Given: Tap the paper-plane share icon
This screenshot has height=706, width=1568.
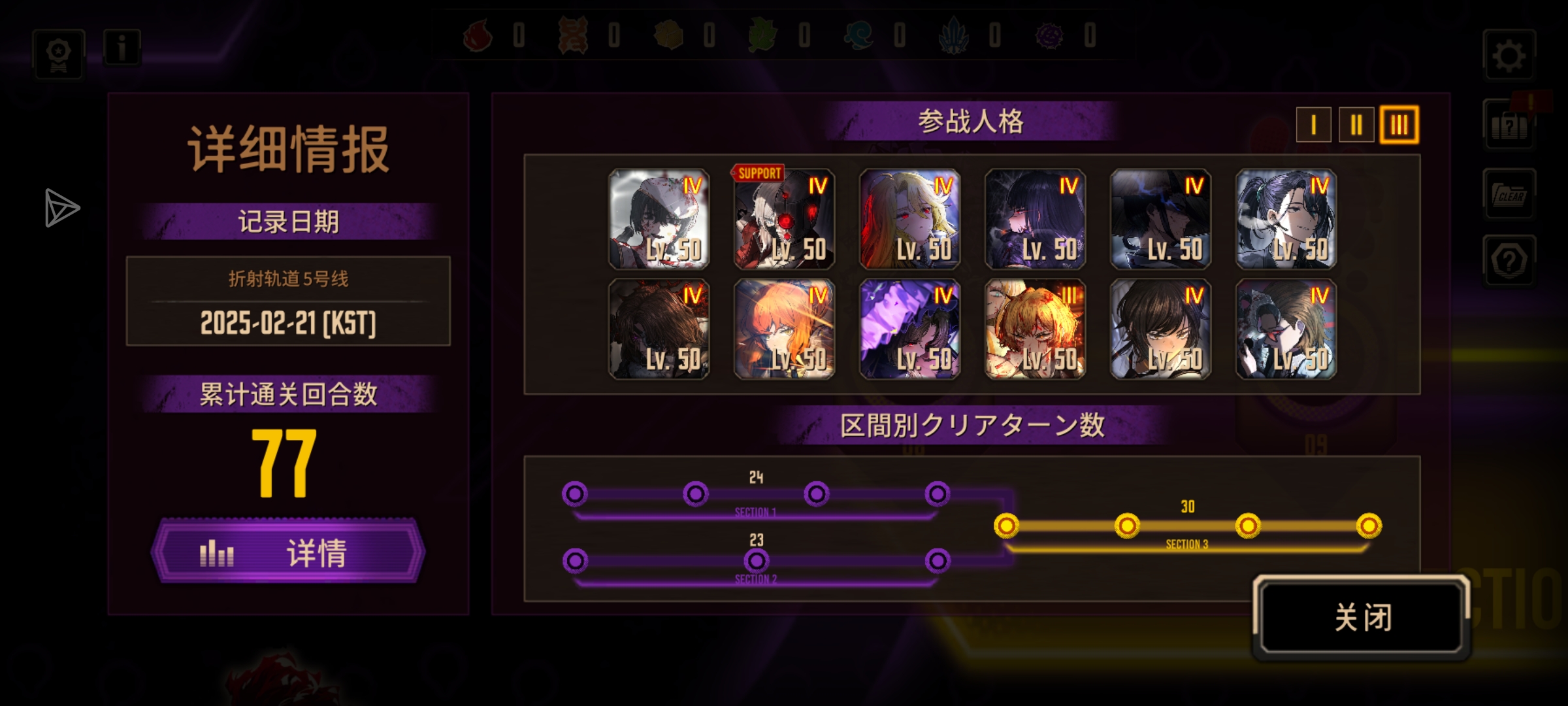Looking at the screenshot, I should pos(61,208).
